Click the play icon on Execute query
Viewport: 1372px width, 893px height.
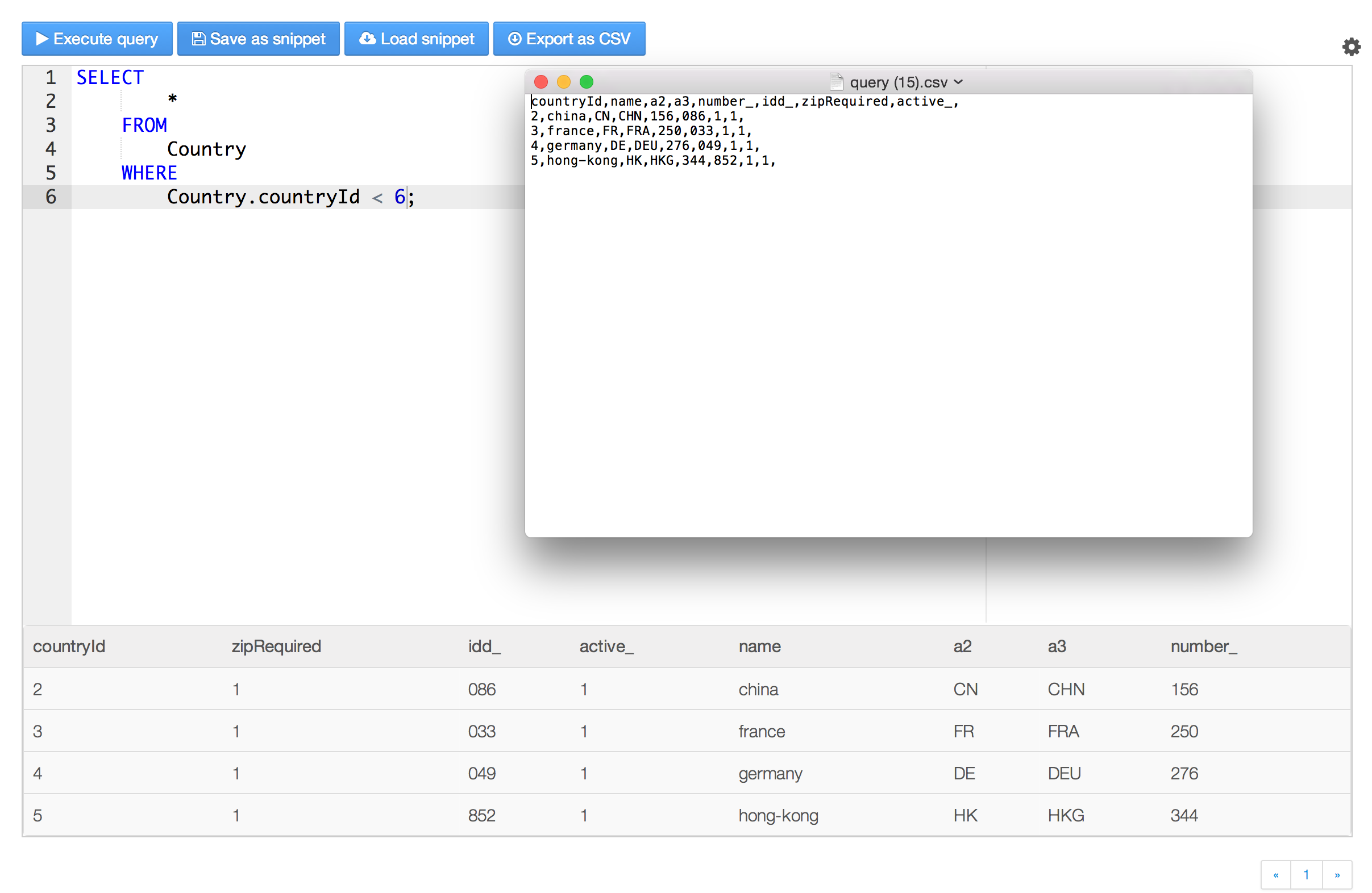[41, 39]
